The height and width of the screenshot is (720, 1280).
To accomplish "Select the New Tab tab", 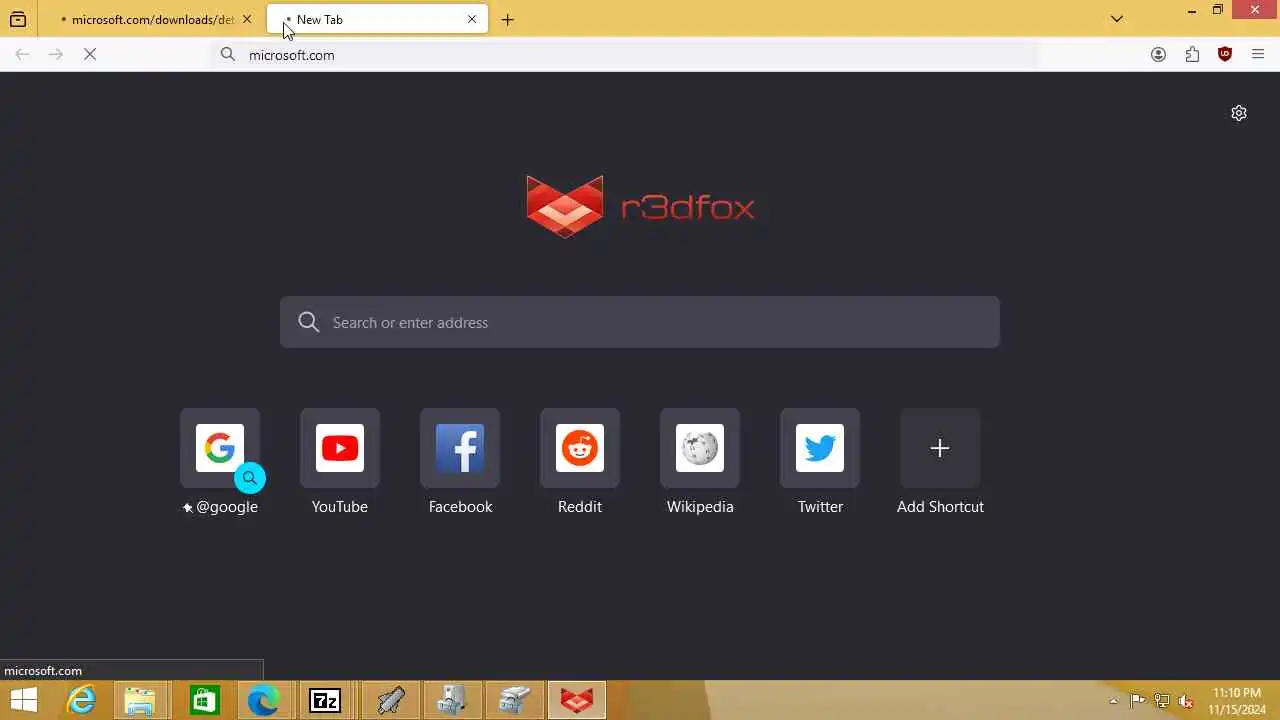I will pyautogui.click(x=378, y=19).
